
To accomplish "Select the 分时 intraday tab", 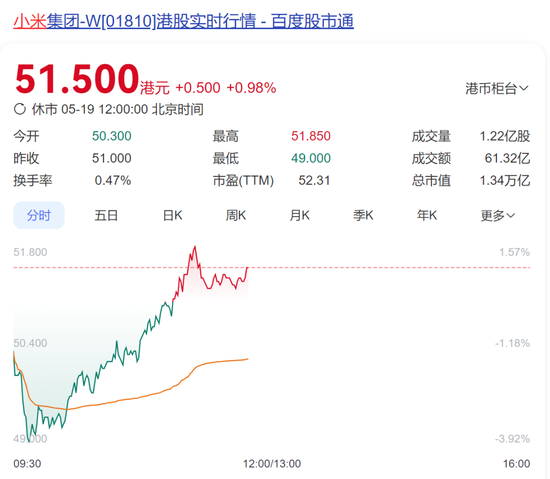I will click(39, 215).
